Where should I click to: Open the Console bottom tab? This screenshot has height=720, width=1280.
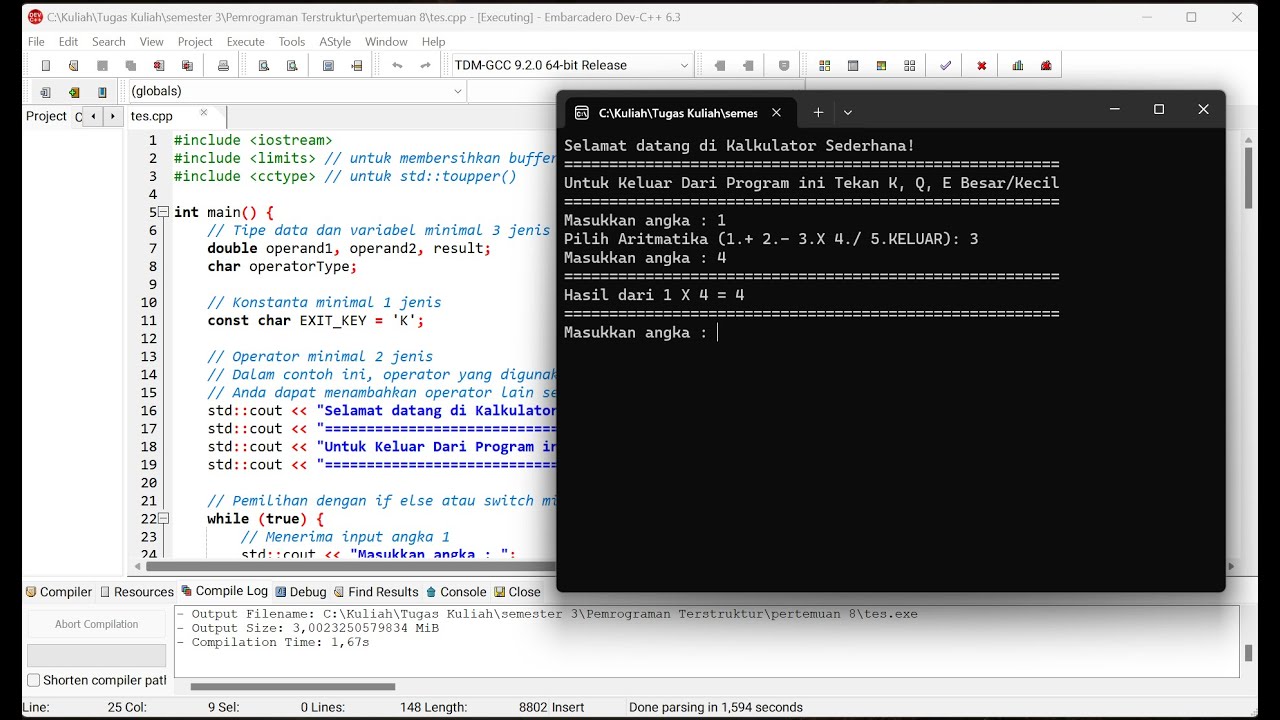[x=456, y=592]
